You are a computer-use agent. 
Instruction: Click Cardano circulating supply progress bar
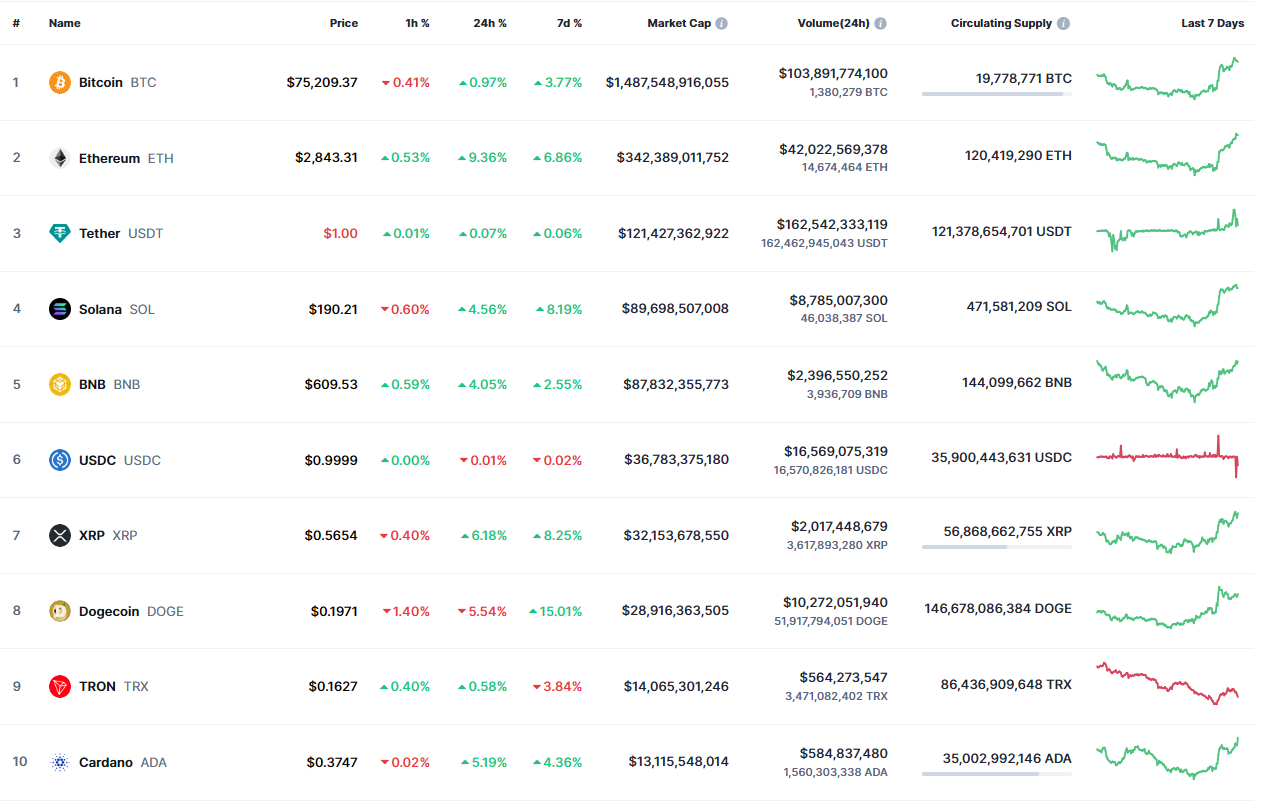click(997, 774)
